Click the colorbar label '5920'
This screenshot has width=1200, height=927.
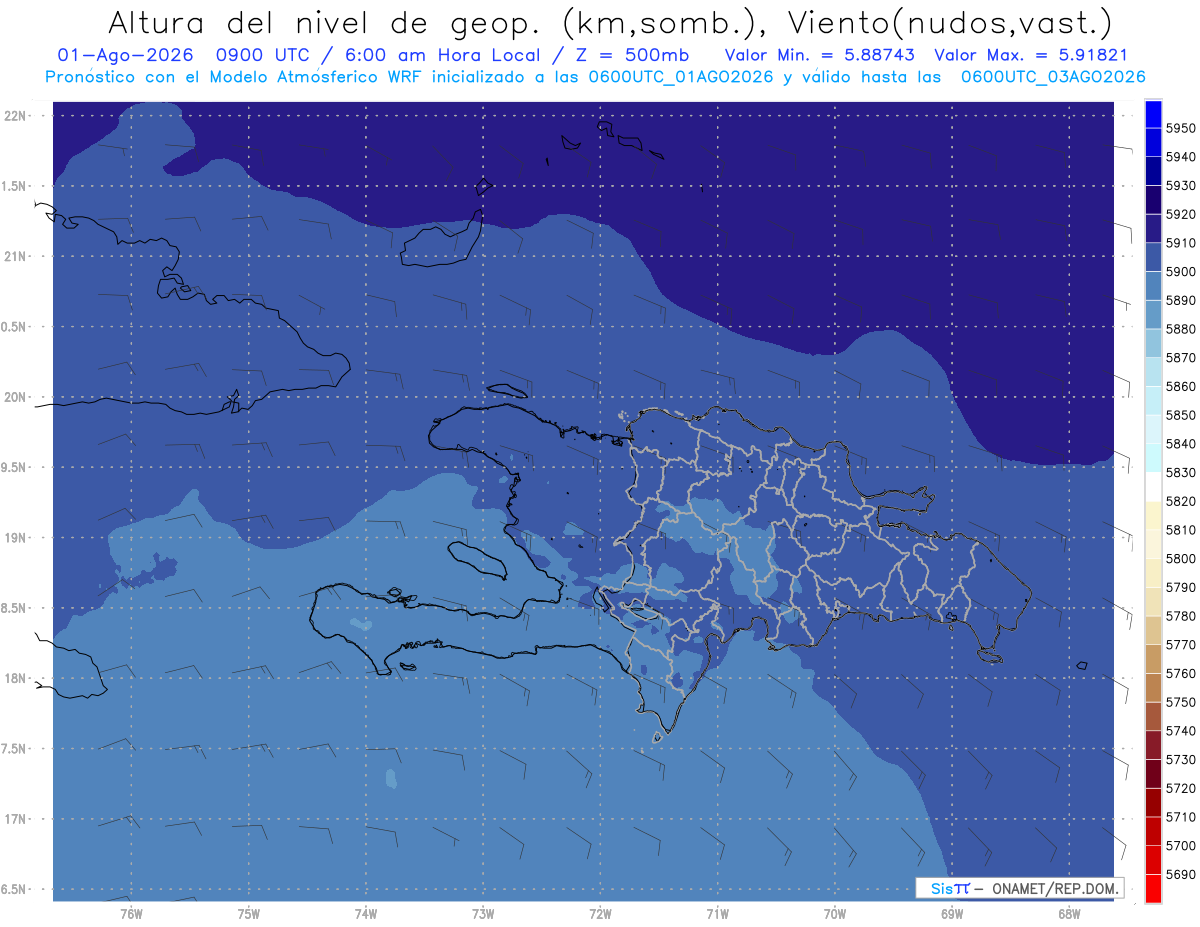pyautogui.click(x=1180, y=214)
